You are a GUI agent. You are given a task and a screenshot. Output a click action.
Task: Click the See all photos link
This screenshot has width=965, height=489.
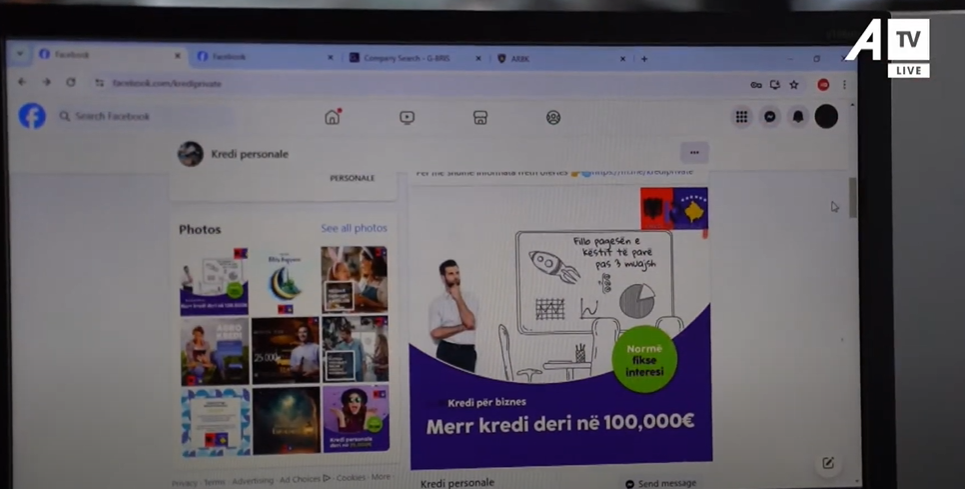tap(354, 228)
